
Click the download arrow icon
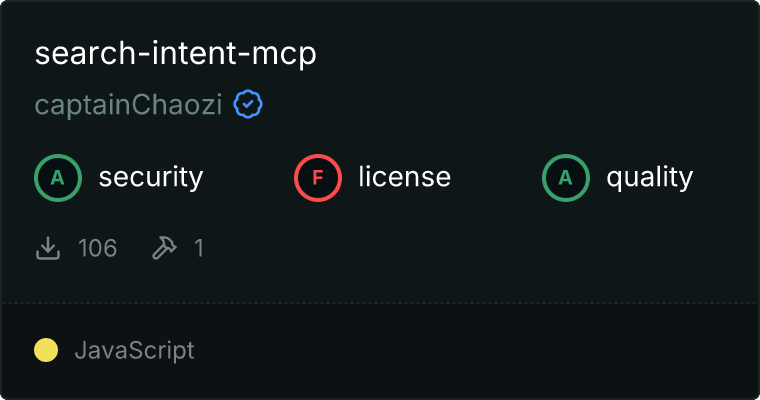(48, 248)
